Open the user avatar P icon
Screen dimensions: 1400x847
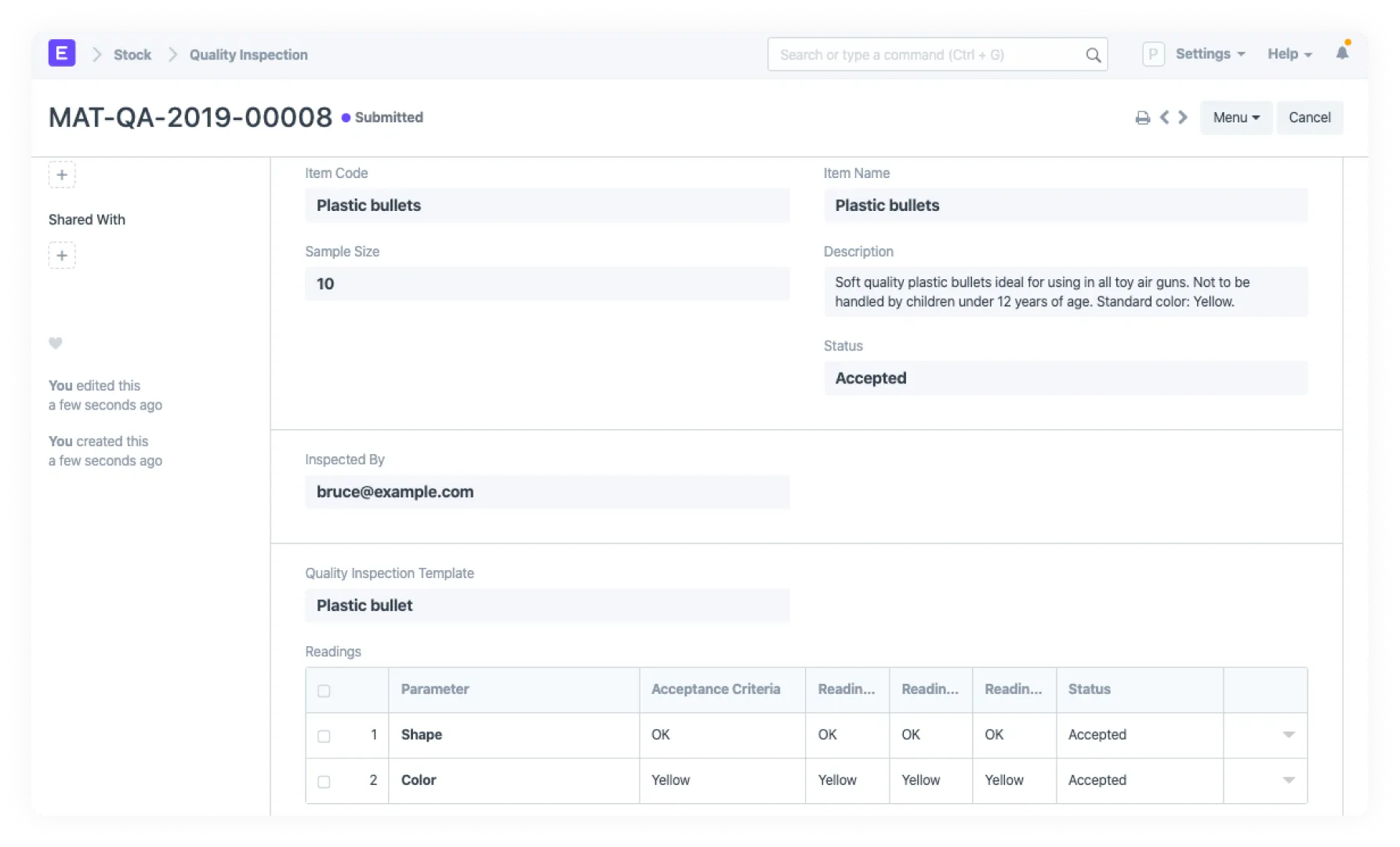pos(1153,54)
